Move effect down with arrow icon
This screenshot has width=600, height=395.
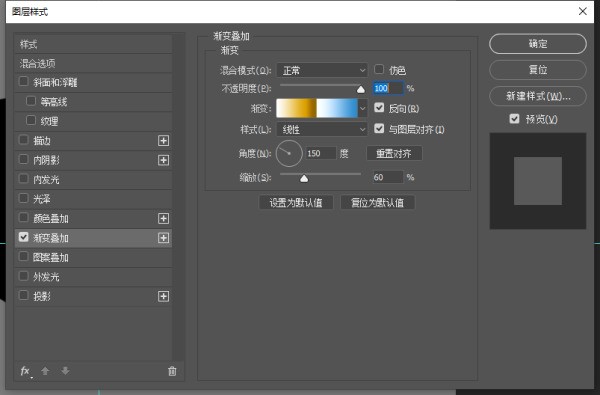[x=65, y=371]
